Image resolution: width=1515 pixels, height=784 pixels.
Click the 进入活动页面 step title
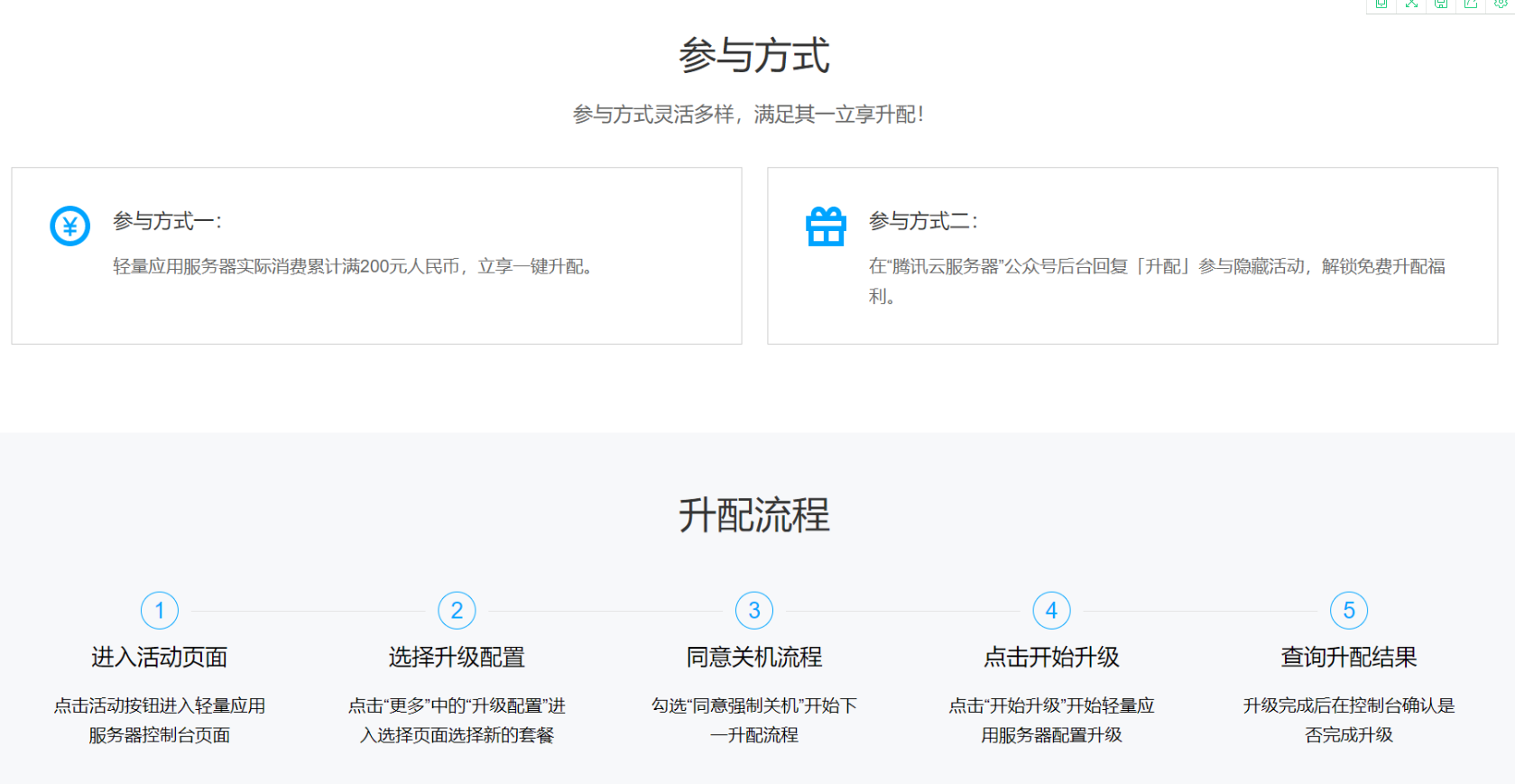(160, 657)
